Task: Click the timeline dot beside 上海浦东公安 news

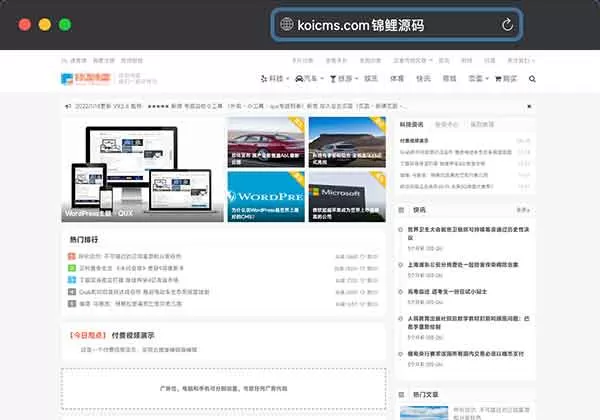Action: tap(401, 265)
